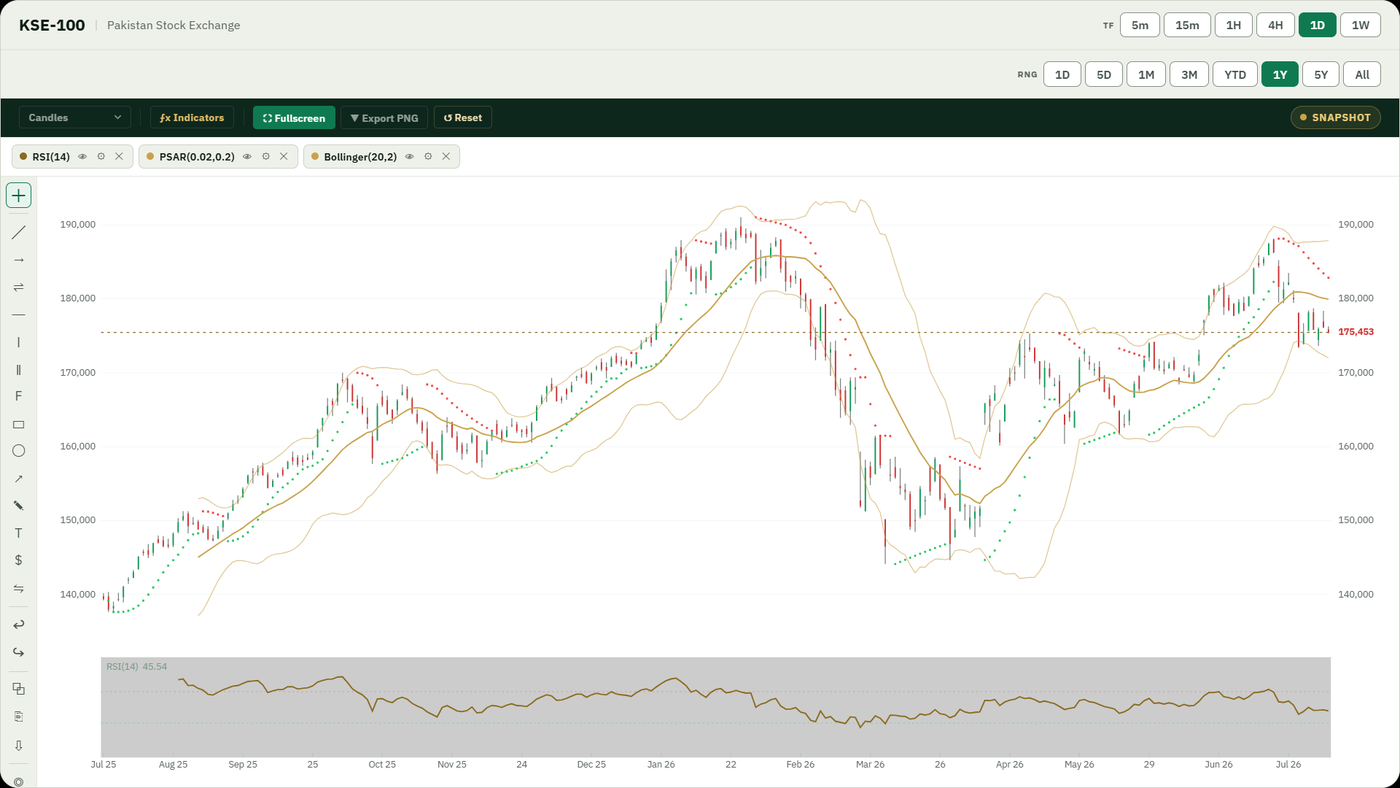Toggle RSI(14) visibility eye

point(83,156)
